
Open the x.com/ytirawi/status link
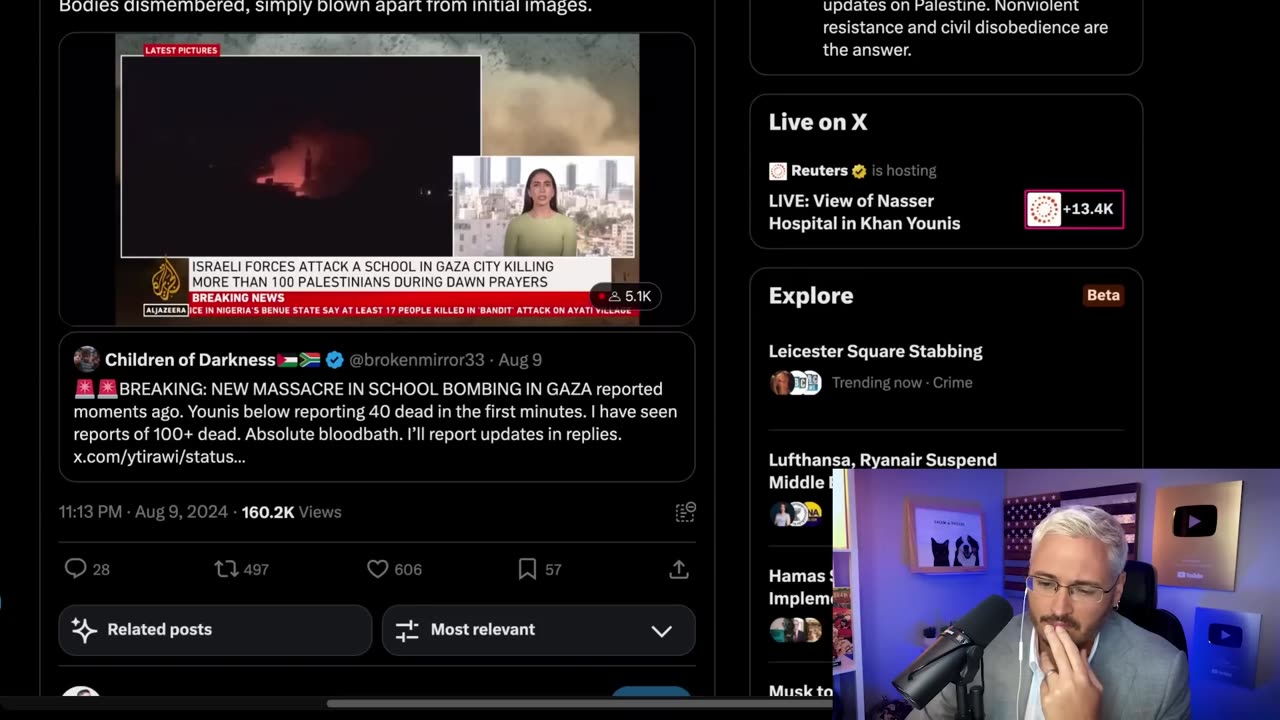click(159, 457)
